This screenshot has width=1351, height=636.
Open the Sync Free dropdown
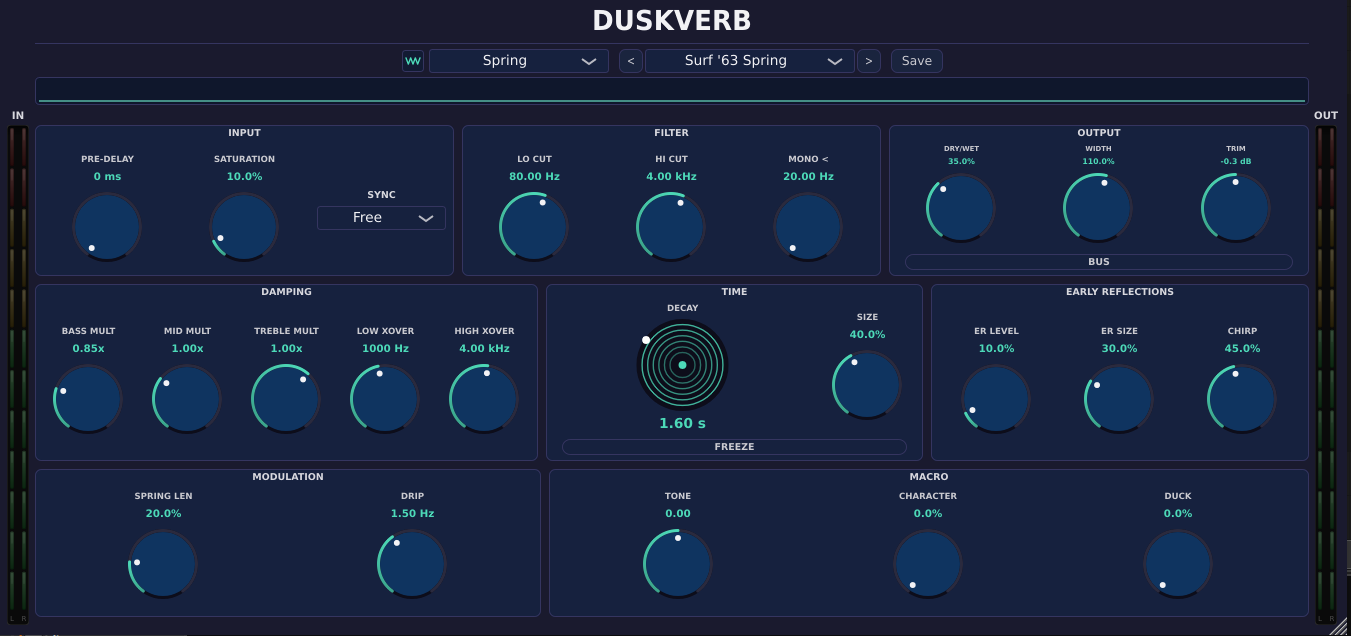pyautogui.click(x=381, y=218)
